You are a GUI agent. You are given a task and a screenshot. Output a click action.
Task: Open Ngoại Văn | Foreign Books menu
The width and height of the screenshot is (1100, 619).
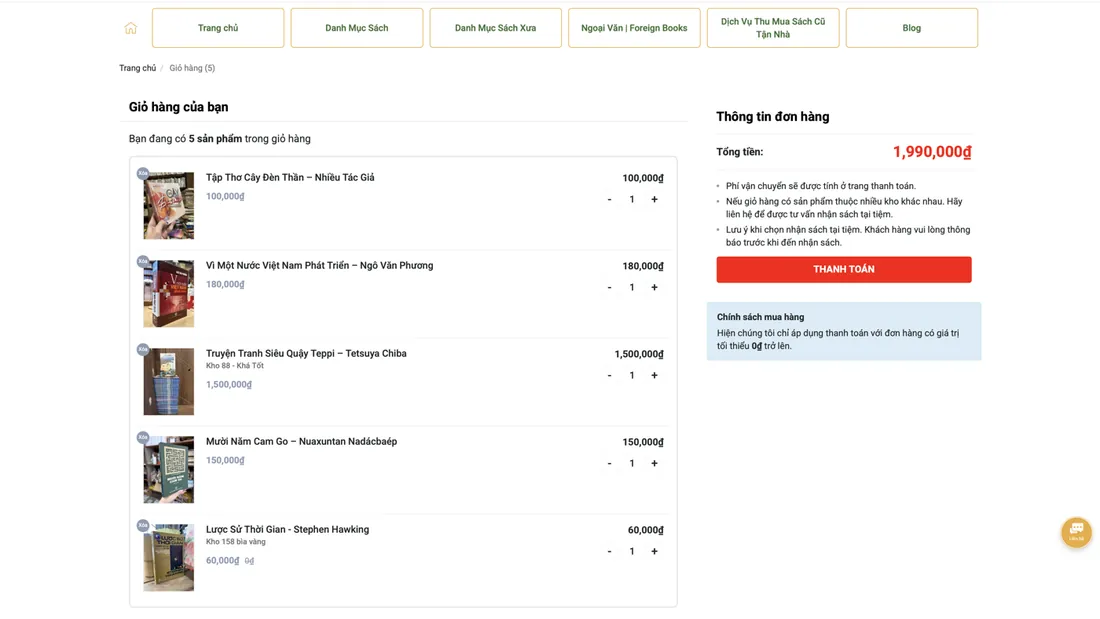(634, 28)
